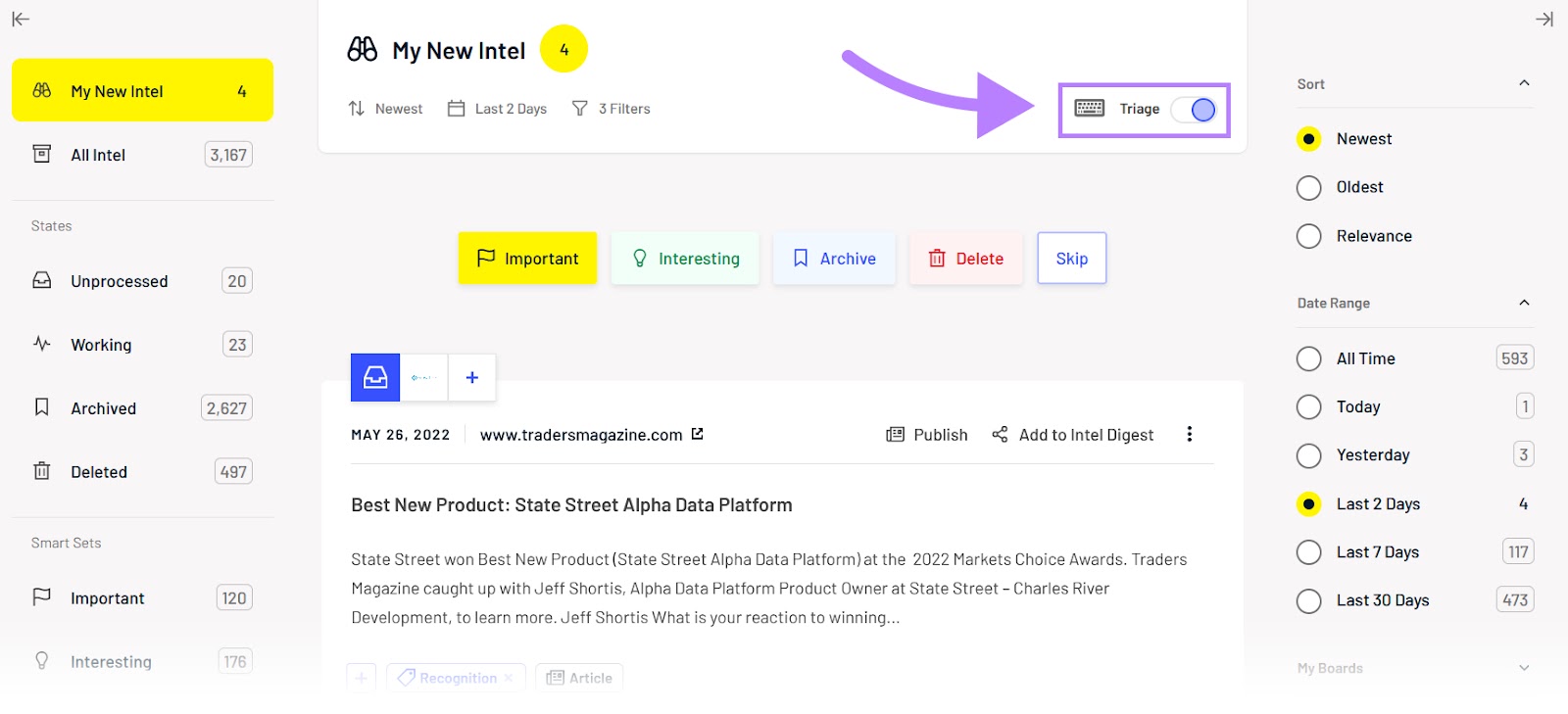Click the three-dot more options icon
The height and width of the screenshot is (714, 1568).
pyautogui.click(x=1189, y=434)
